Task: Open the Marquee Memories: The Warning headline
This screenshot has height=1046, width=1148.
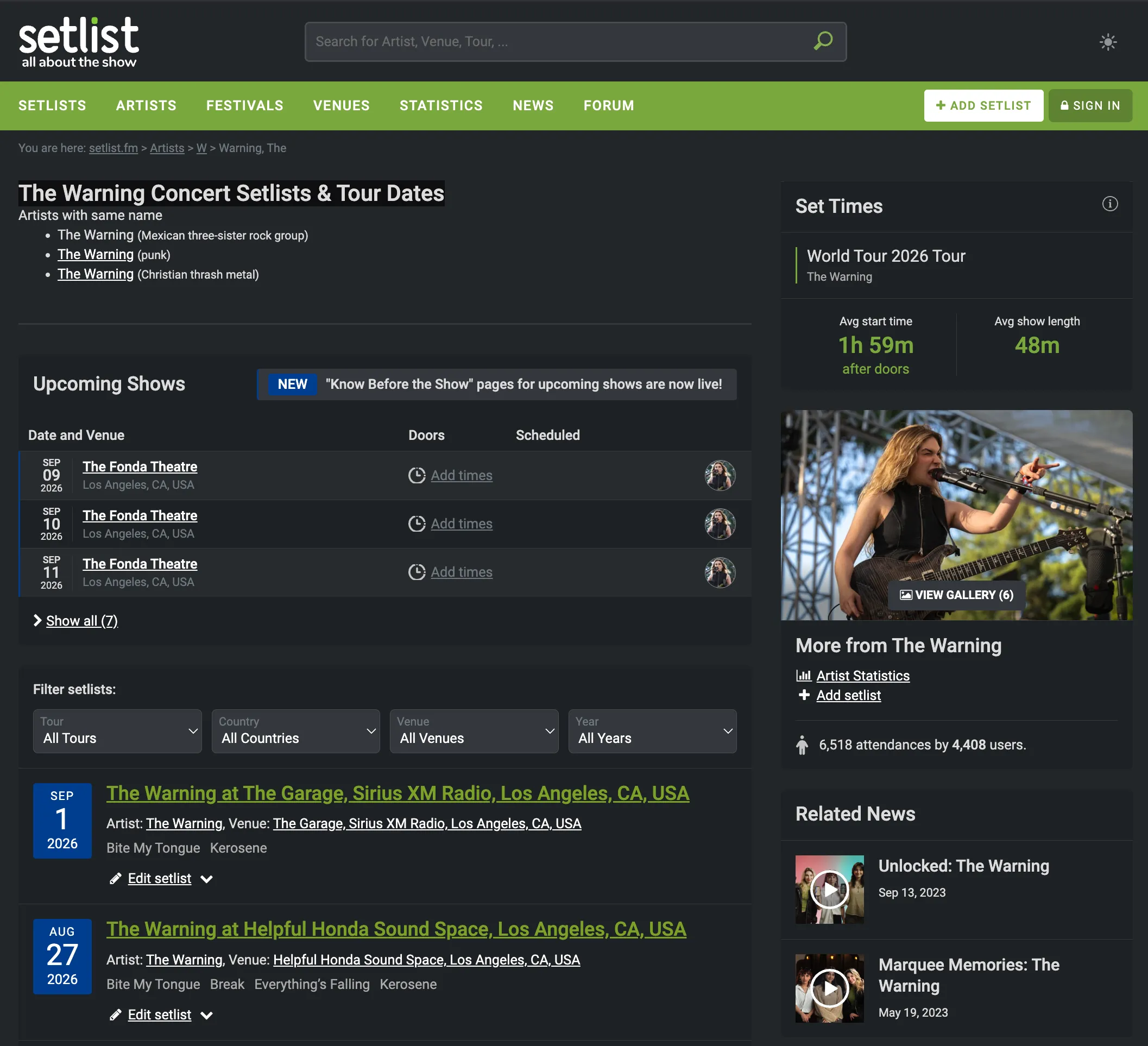Action: [969, 975]
